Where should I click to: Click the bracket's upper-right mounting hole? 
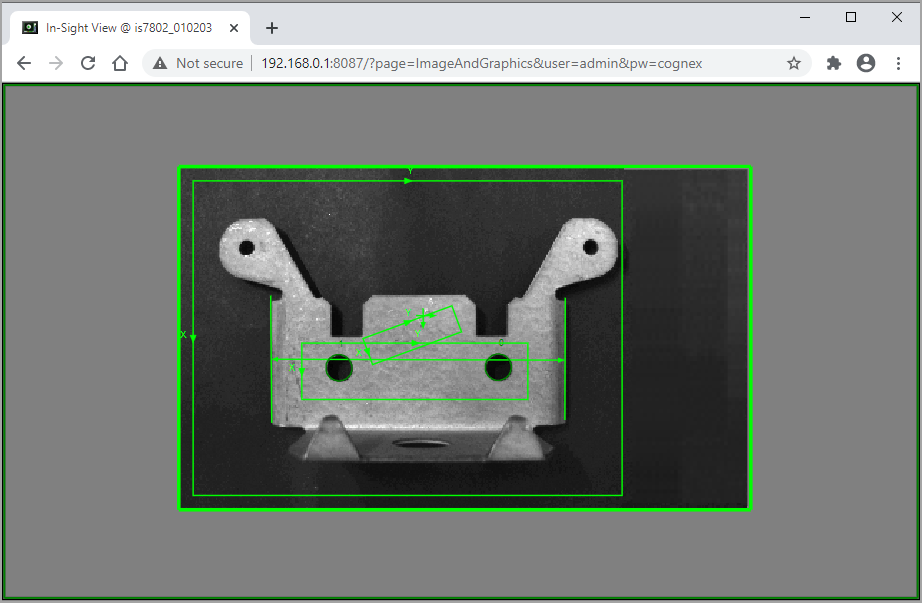(590, 246)
